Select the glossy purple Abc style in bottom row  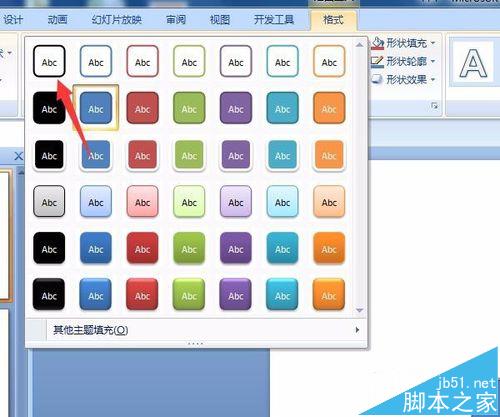tap(236, 295)
